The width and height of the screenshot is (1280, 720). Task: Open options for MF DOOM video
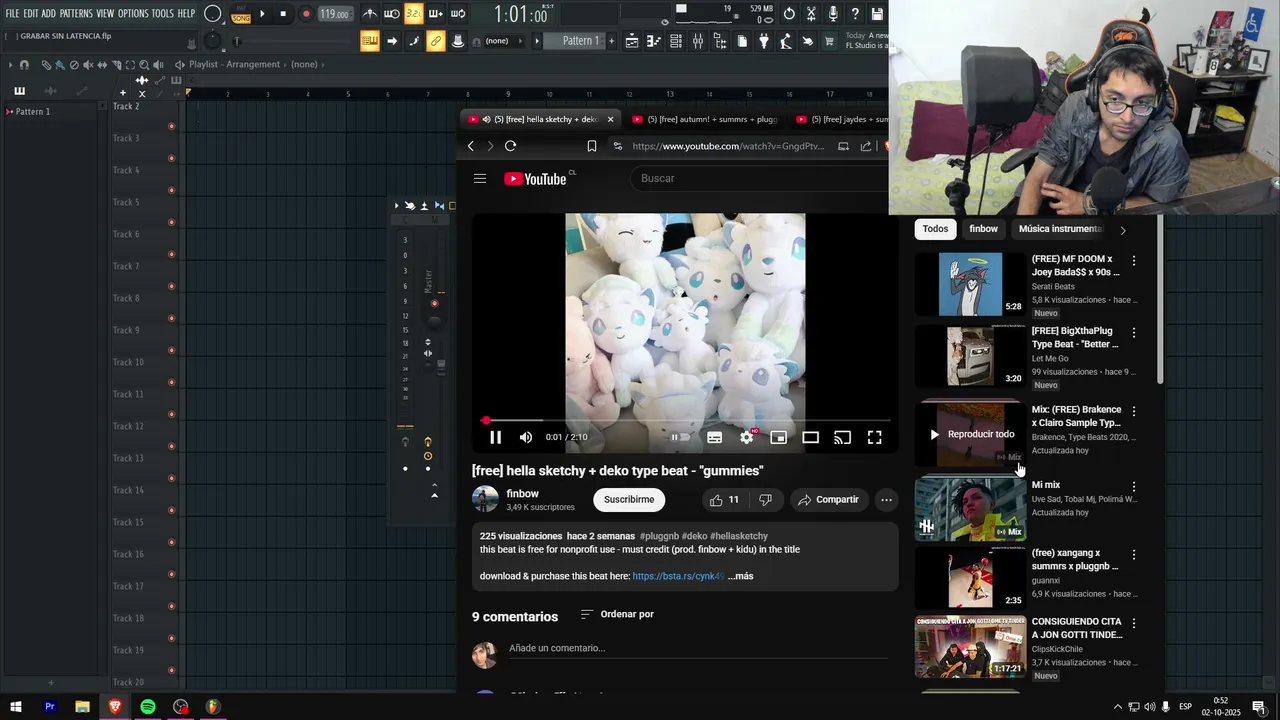(1133, 261)
